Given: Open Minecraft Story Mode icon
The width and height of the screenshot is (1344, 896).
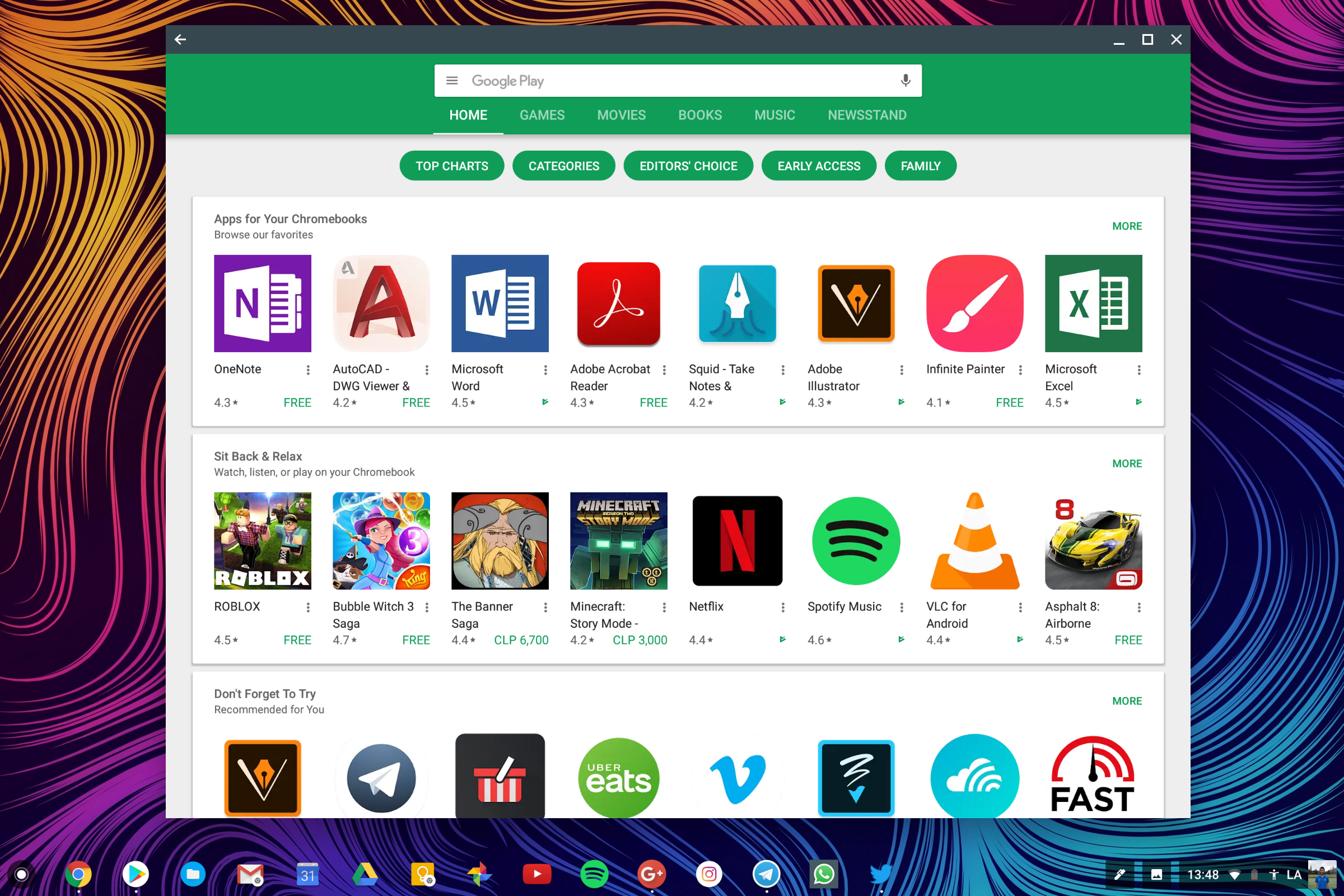Looking at the screenshot, I should [x=619, y=540].
